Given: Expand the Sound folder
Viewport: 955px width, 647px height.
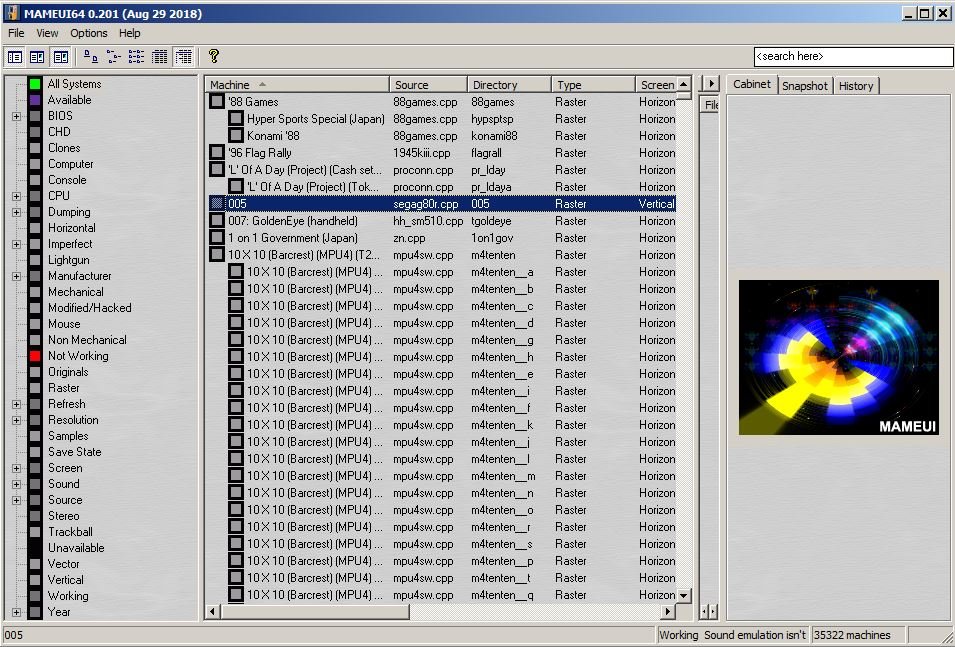Looking at the screenshot, I should pos(16,484).
